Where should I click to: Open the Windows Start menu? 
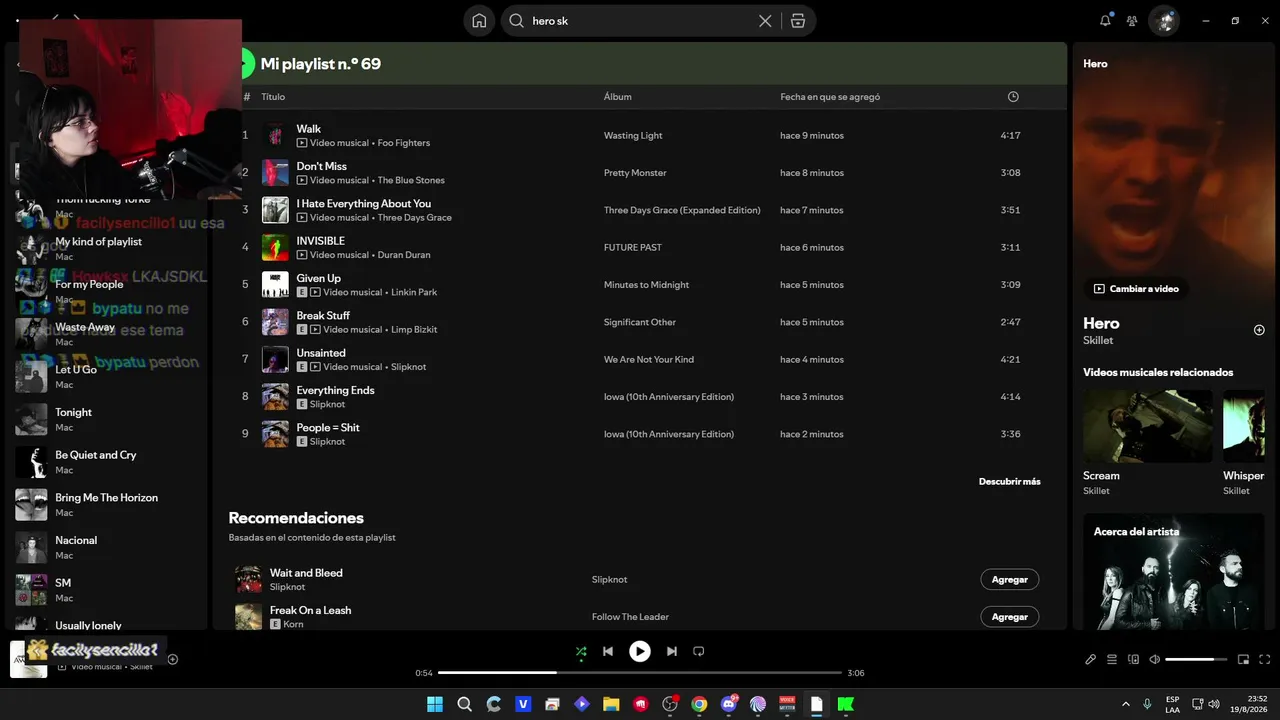pos(435,704)
